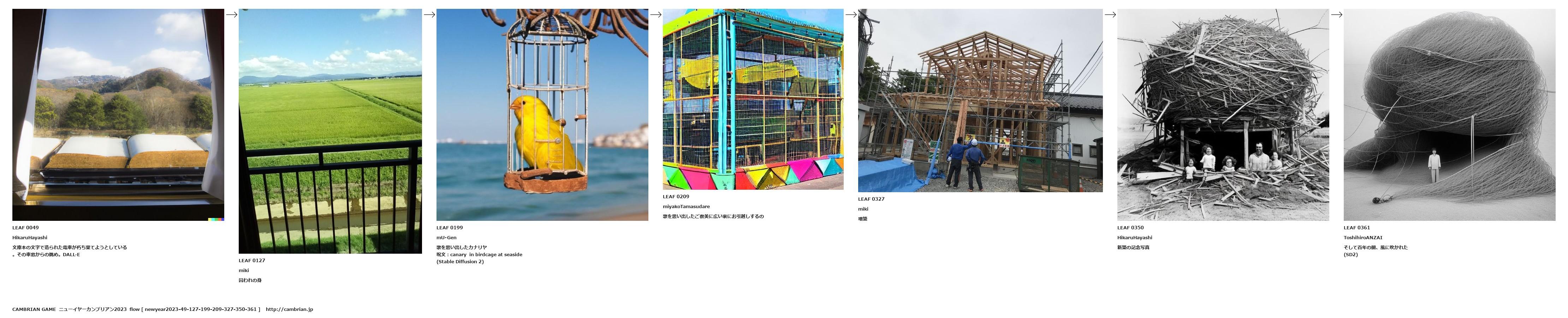The image size is (1568, 318).
Task: Click the LEAF 0350 label
Action: [x=1130, y=228]
